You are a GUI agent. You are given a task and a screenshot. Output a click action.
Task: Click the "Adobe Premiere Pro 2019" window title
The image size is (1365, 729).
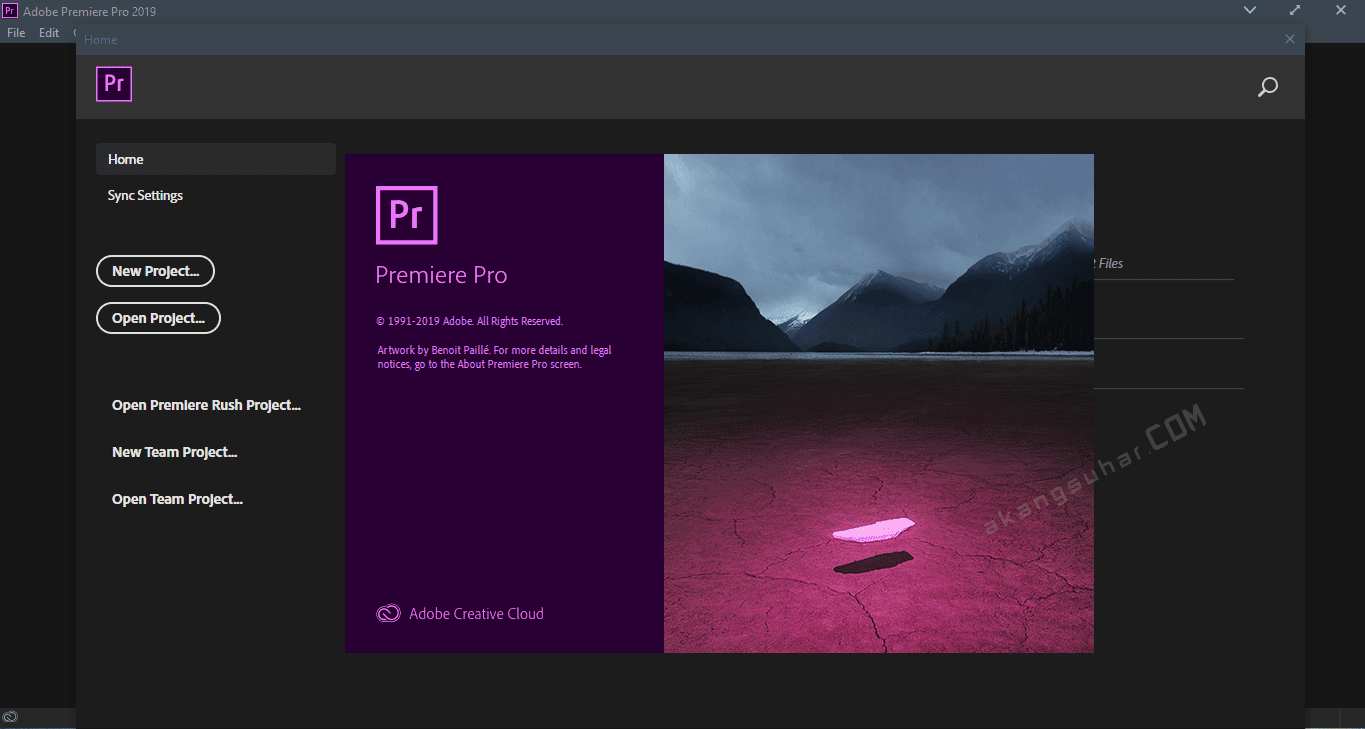[90, 12]
